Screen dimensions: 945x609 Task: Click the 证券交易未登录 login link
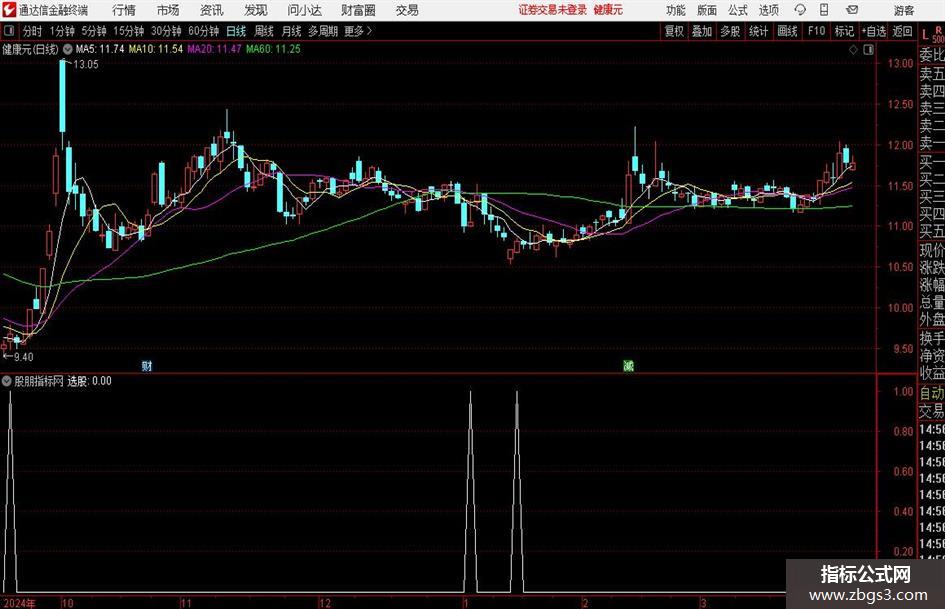(x=553, y=10)
